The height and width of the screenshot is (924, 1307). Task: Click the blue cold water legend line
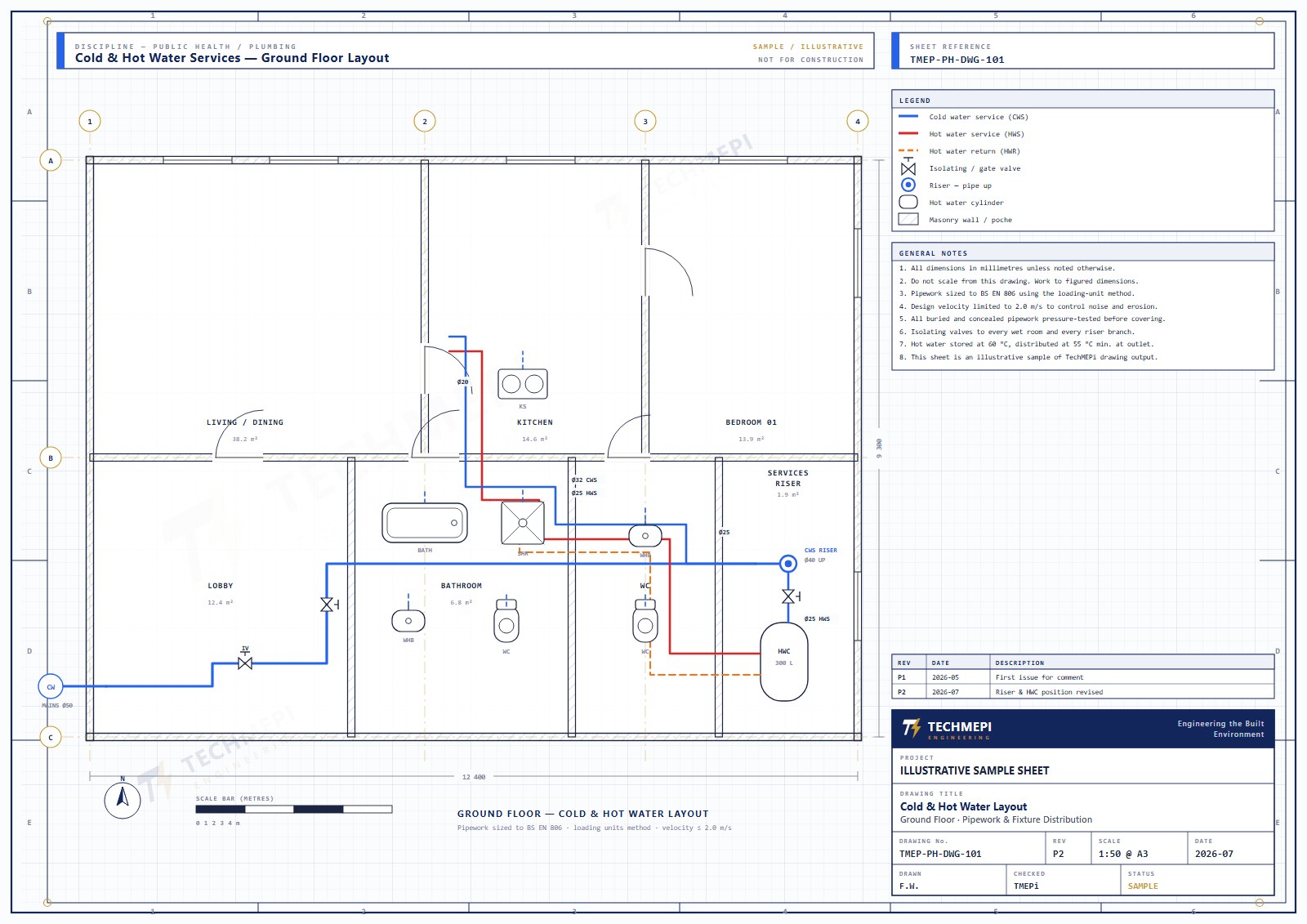(908, 117)
